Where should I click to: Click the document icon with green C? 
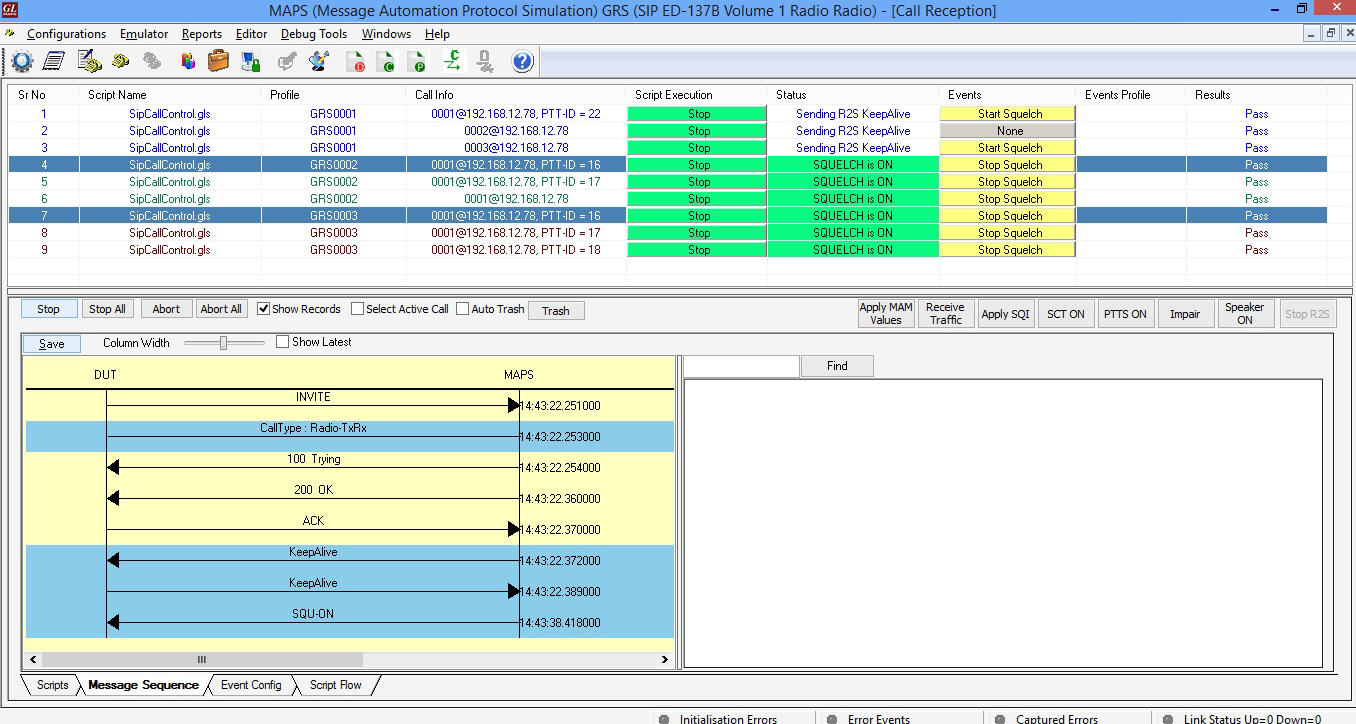pyautogui.click(x=386, y=62)
